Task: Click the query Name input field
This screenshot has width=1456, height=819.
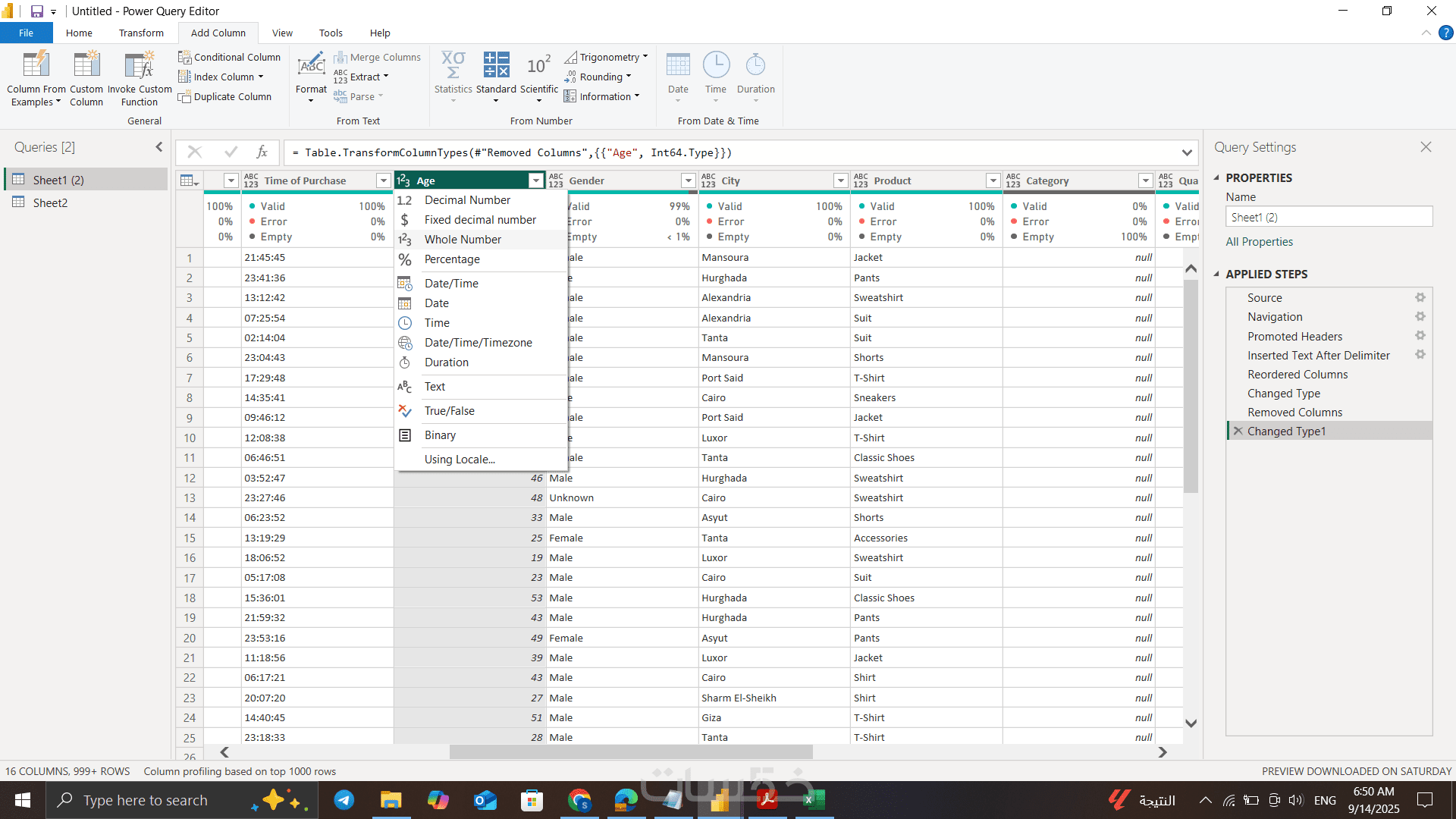Action: pos(1329,218)
